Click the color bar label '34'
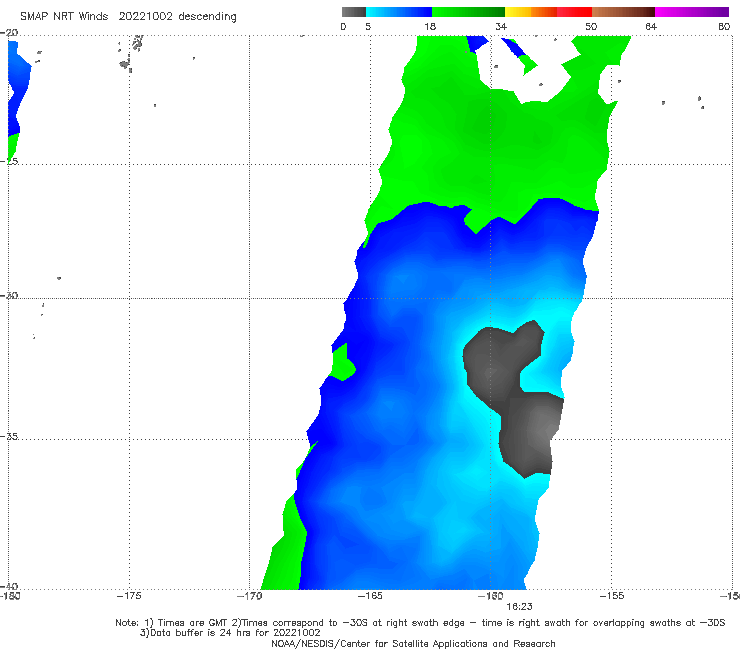 [x=501, y=26]
